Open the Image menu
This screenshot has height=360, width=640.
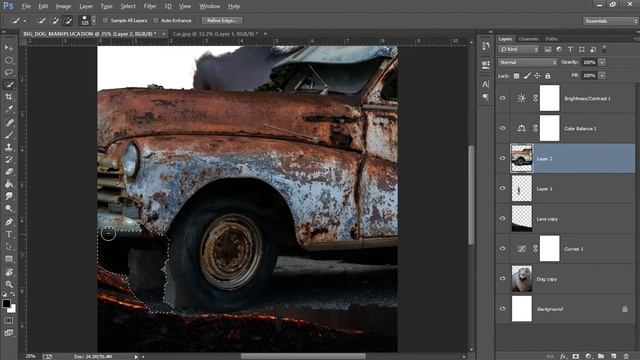(63, 6)
